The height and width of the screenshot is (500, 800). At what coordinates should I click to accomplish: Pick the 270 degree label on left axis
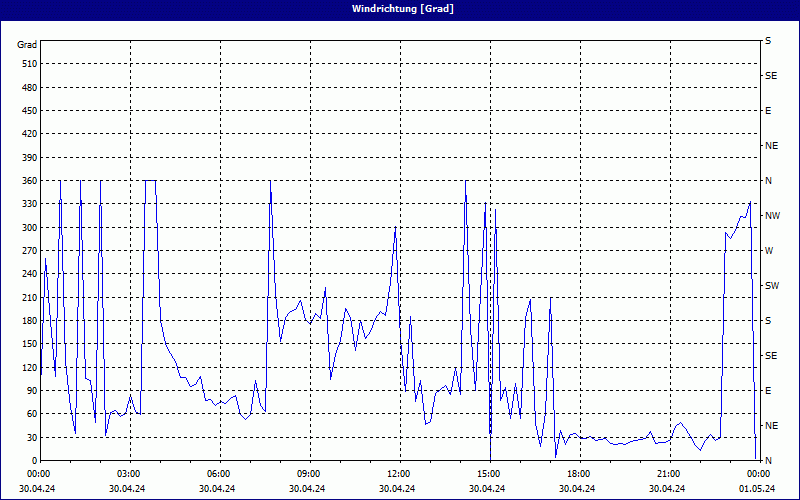click(x=27, y=251)
